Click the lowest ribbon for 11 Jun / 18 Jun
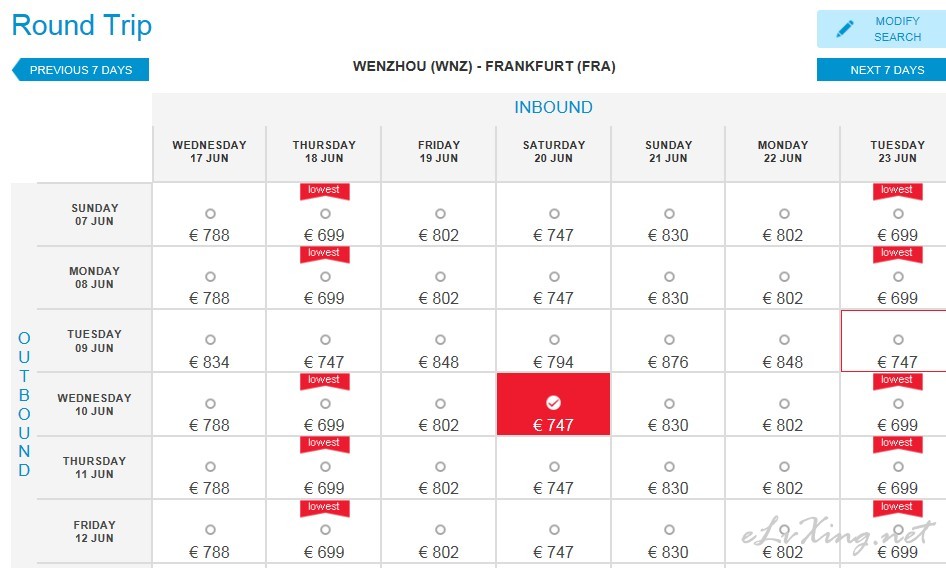Viewport: 946px width, 568px height. tap(325, 444)
